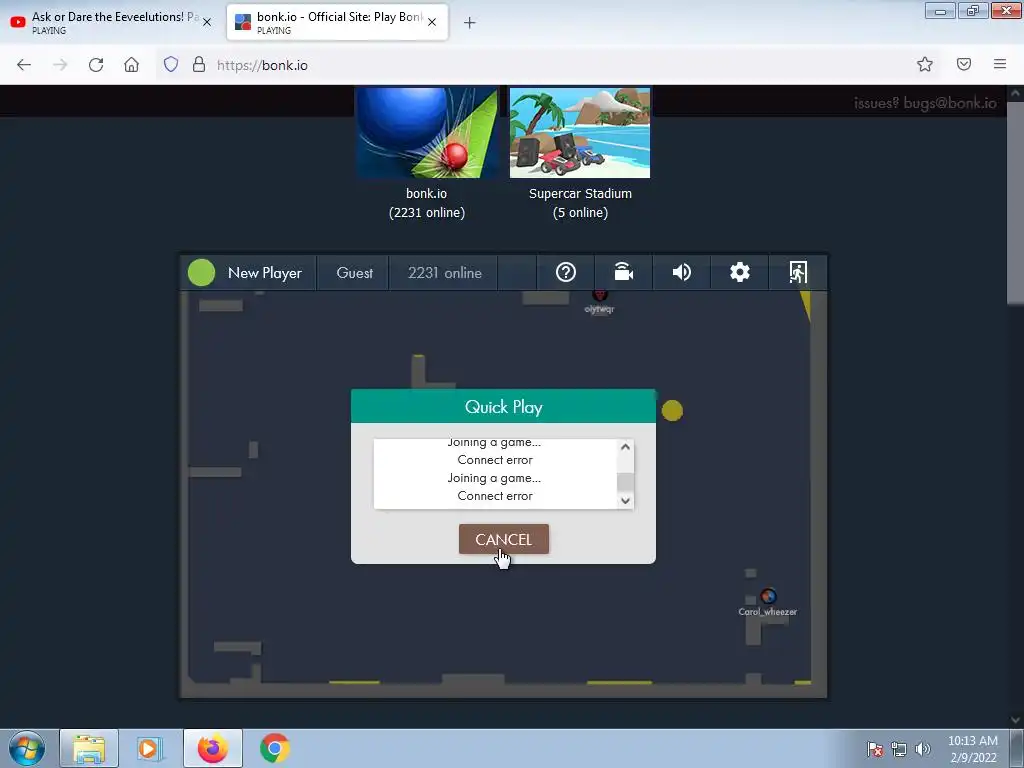Click the "Carol_wheezer" player name
1024x768 pixels.
point(767,612)
